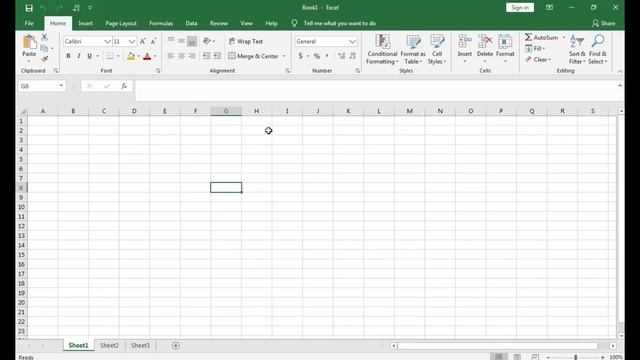Decrease the font size
Viewport: 640px width, 360px height.
tap(153, 41)
